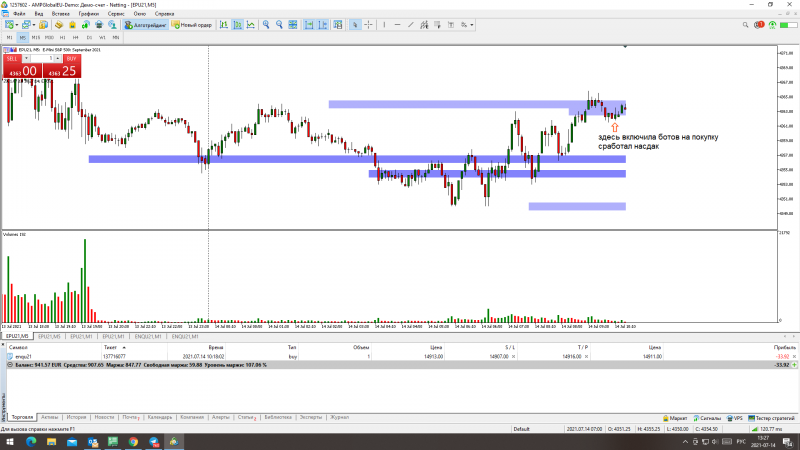
Task: Select the horizontal line tool
Action: tap(397, 24)
